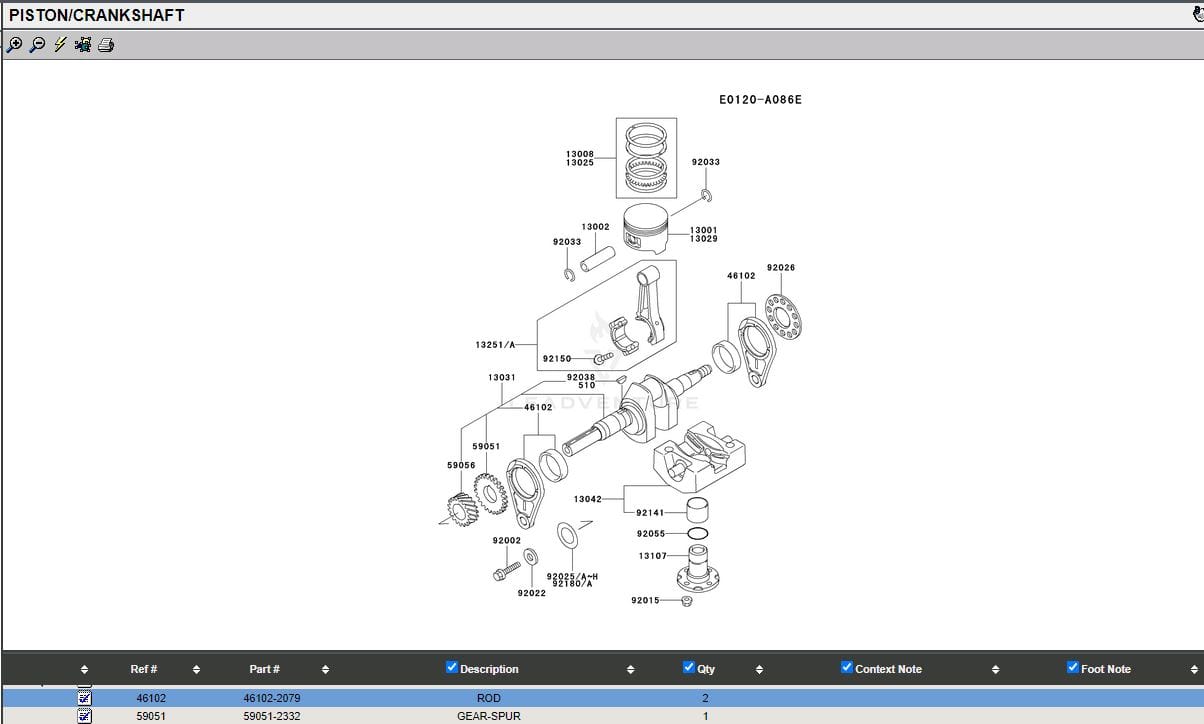This screenshot has height=724, width=1204.
Task: Select part number 46102-2079 in table
Action: (271, 698)
